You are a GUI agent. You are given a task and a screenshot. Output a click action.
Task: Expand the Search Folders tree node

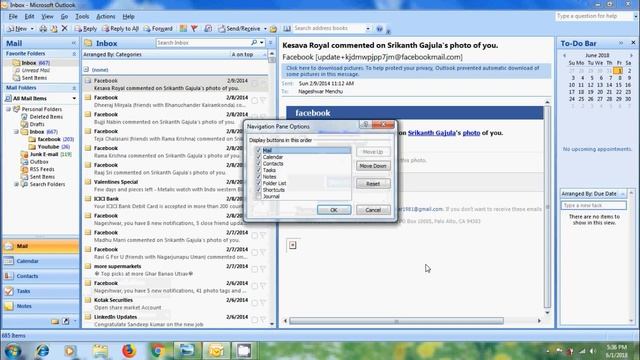[16, 184]
